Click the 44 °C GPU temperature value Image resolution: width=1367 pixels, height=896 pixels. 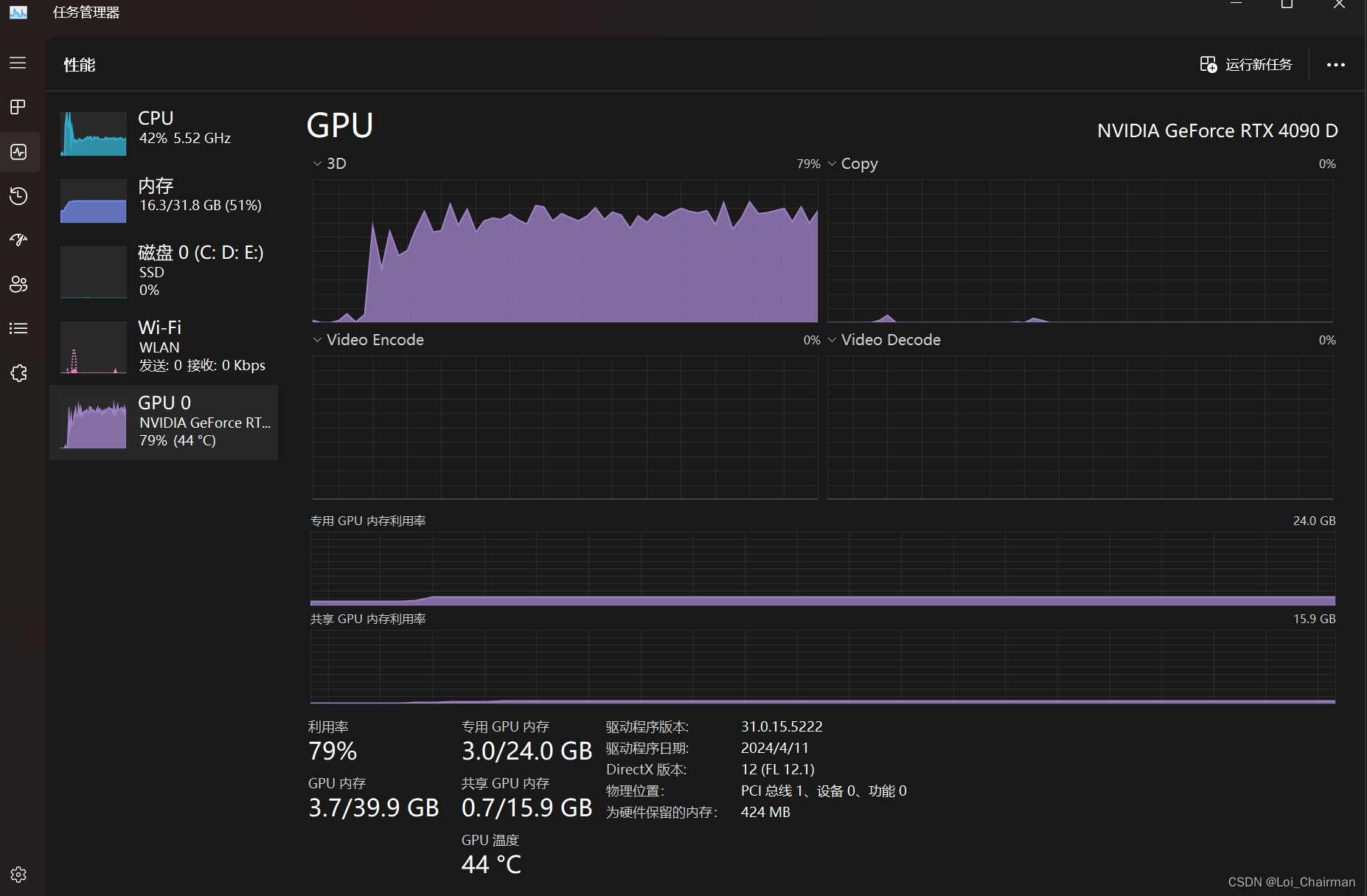(x=492, y=865)
